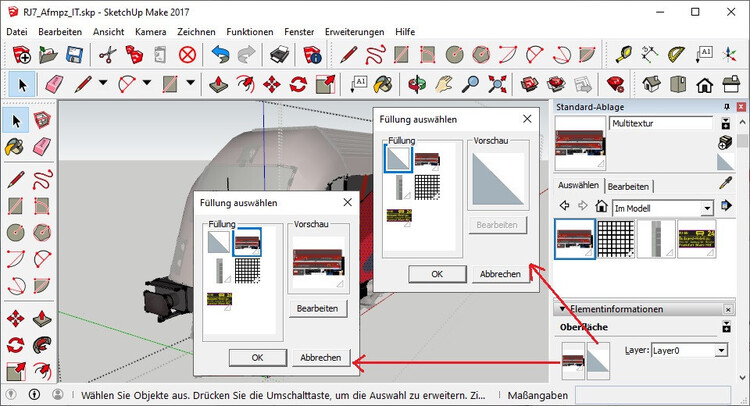Select the Make Component tool in the left toolbar
750x406 pixels.
42,120
